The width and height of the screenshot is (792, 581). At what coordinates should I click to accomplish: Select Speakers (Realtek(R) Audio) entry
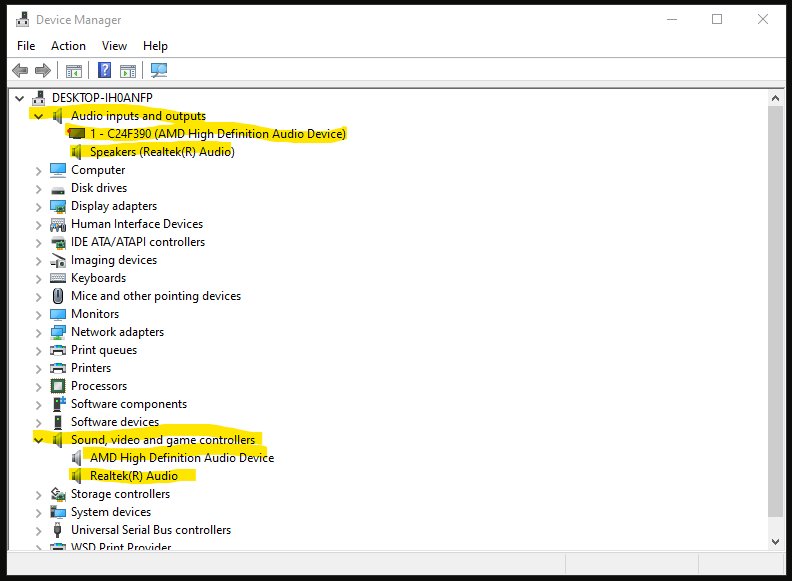click(162, 152)
